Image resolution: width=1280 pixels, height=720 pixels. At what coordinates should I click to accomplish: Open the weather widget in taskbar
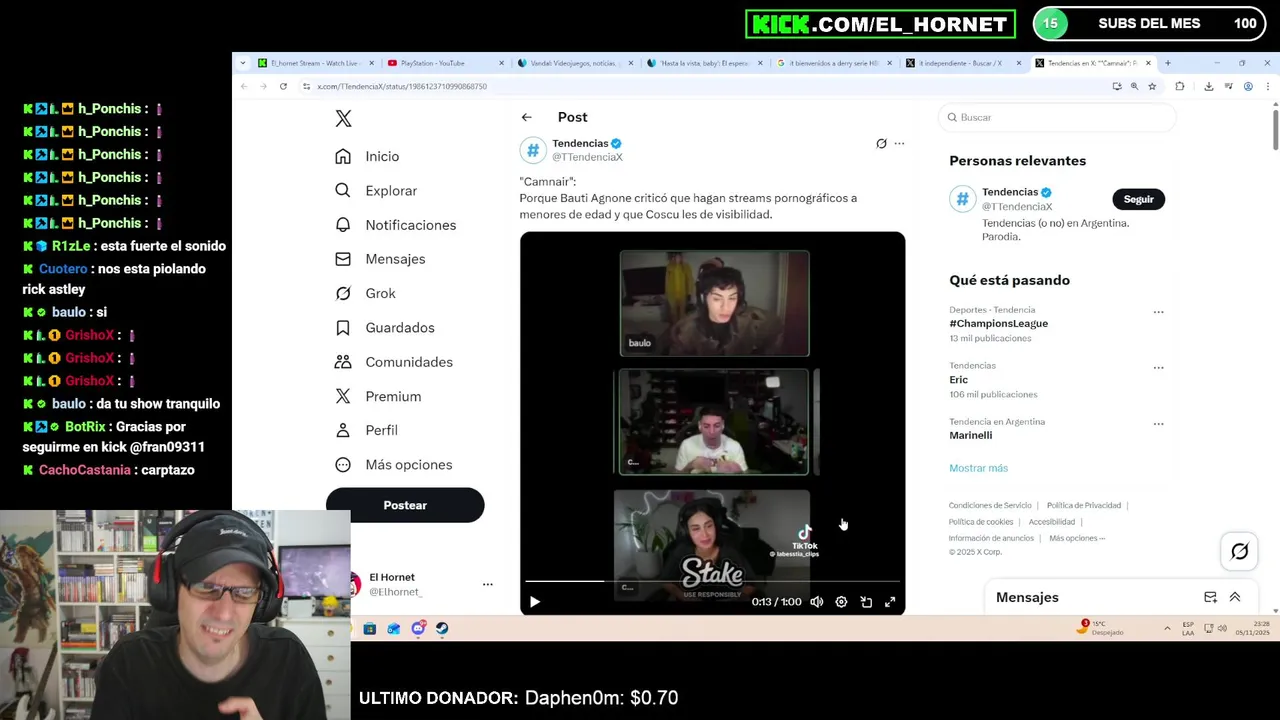(x=1102, y=628)
